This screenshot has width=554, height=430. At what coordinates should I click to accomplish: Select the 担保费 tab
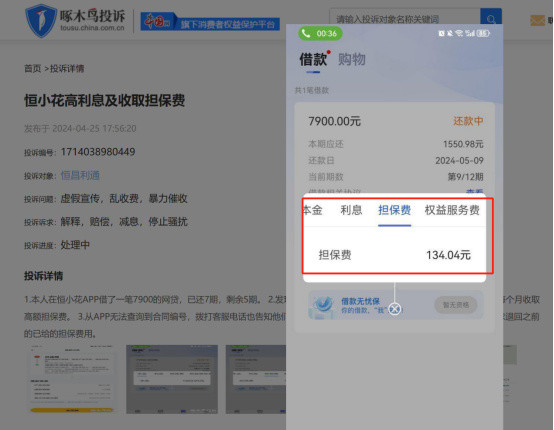coord(394,210)
